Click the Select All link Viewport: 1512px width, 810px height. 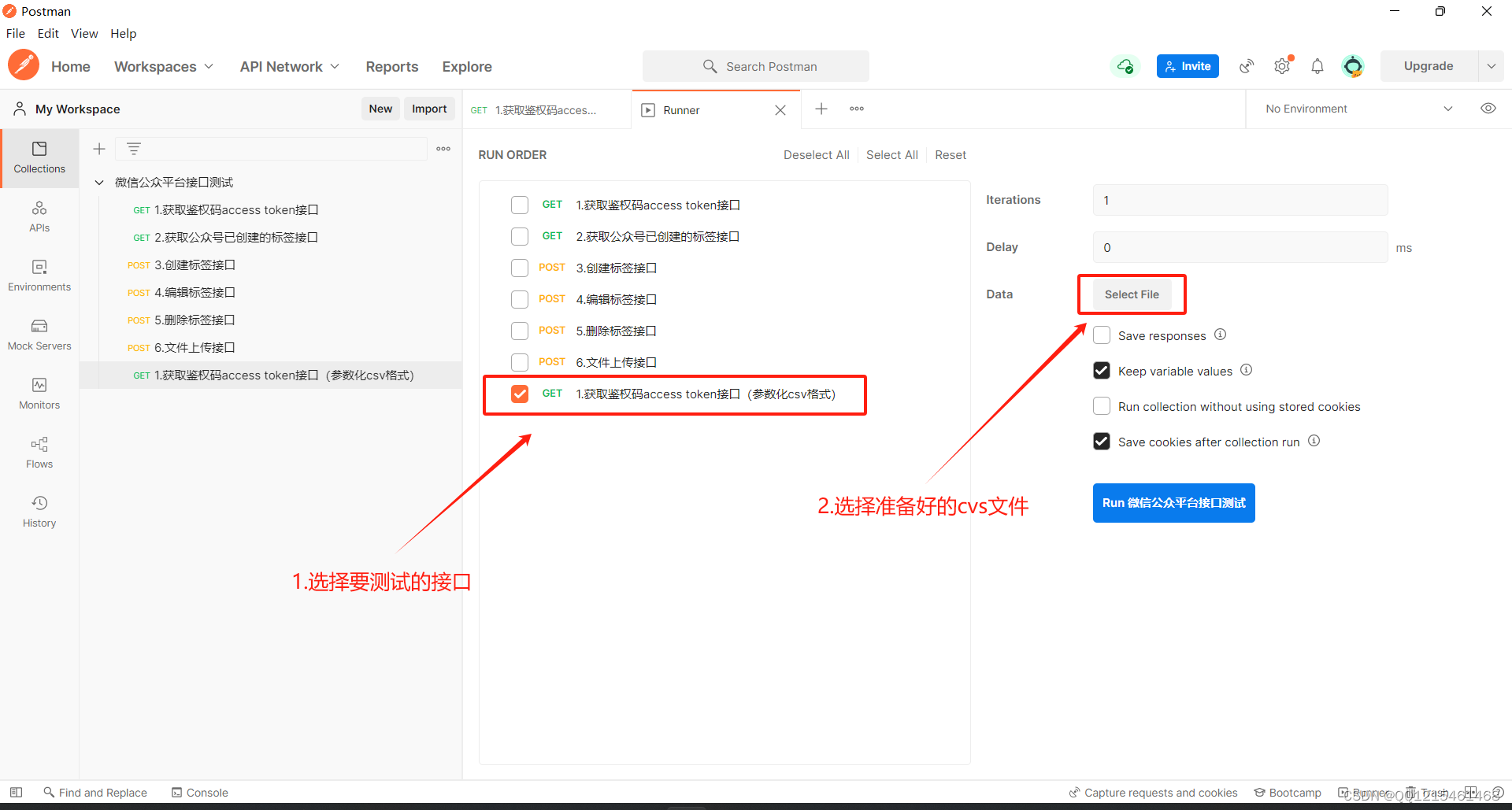pos(891,155)
